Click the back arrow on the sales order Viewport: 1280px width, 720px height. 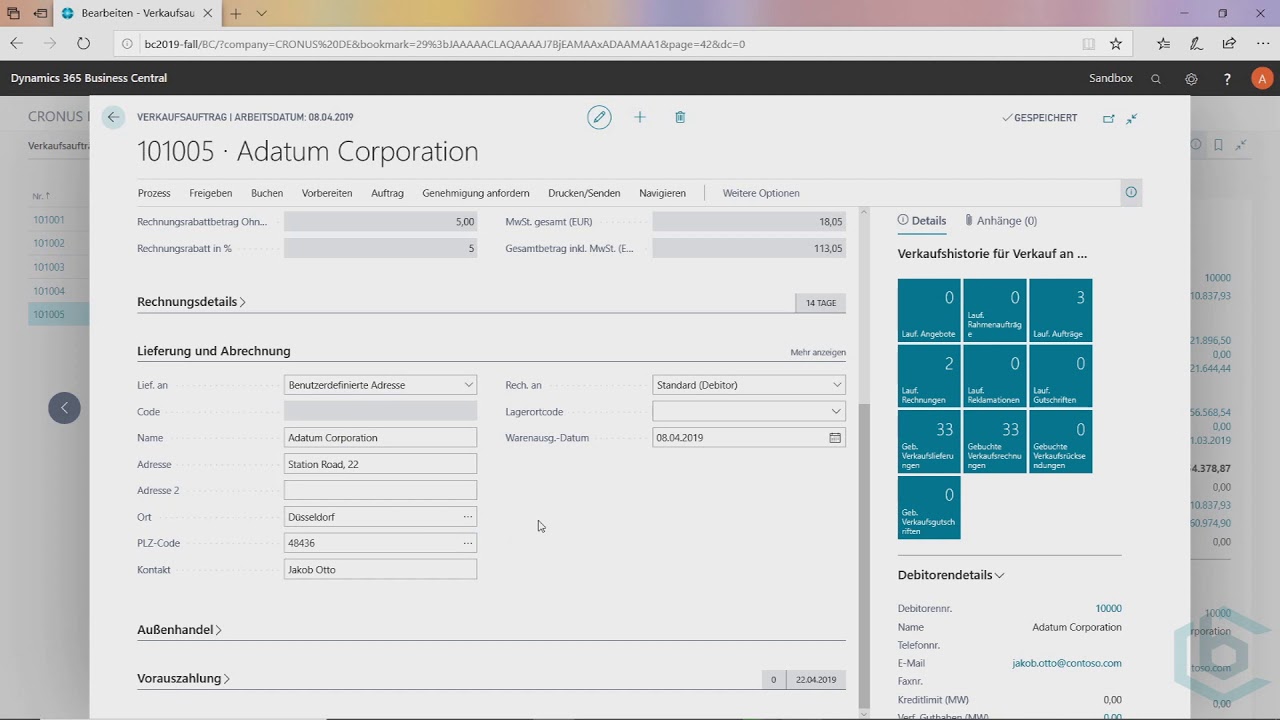(x=113, y=117)
